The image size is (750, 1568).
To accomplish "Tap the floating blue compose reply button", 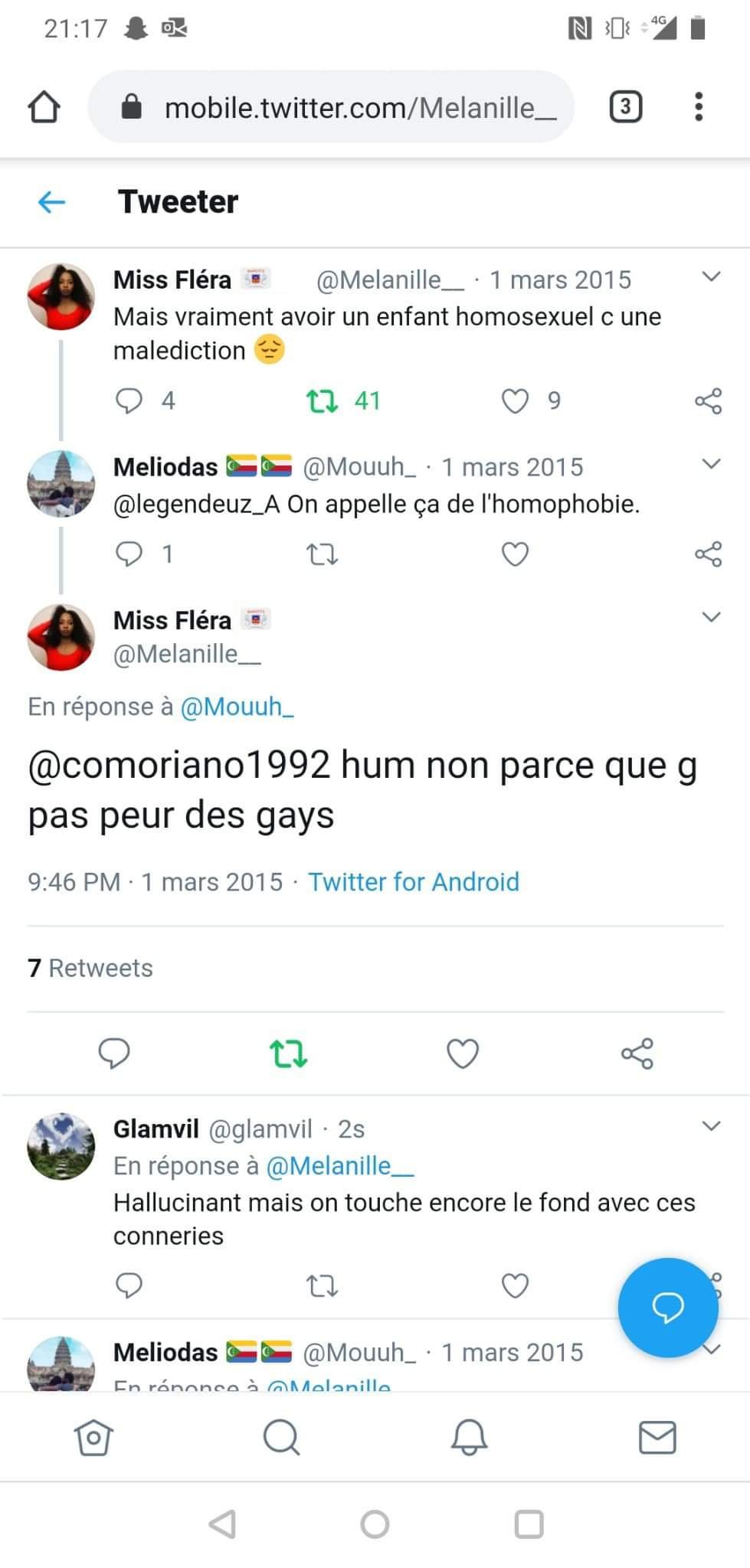I will point(667,1307).
